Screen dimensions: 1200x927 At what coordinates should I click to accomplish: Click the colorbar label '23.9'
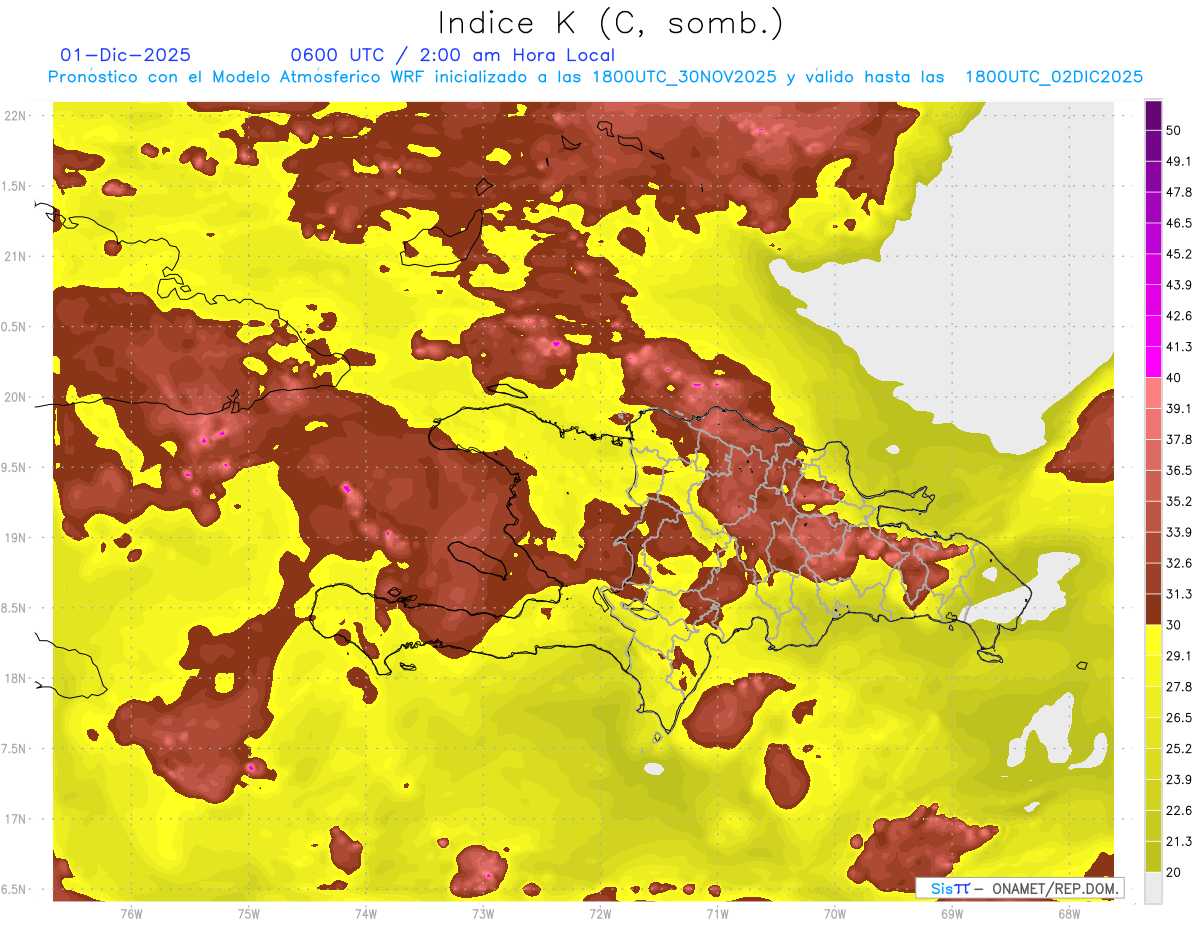(1179, 779)
